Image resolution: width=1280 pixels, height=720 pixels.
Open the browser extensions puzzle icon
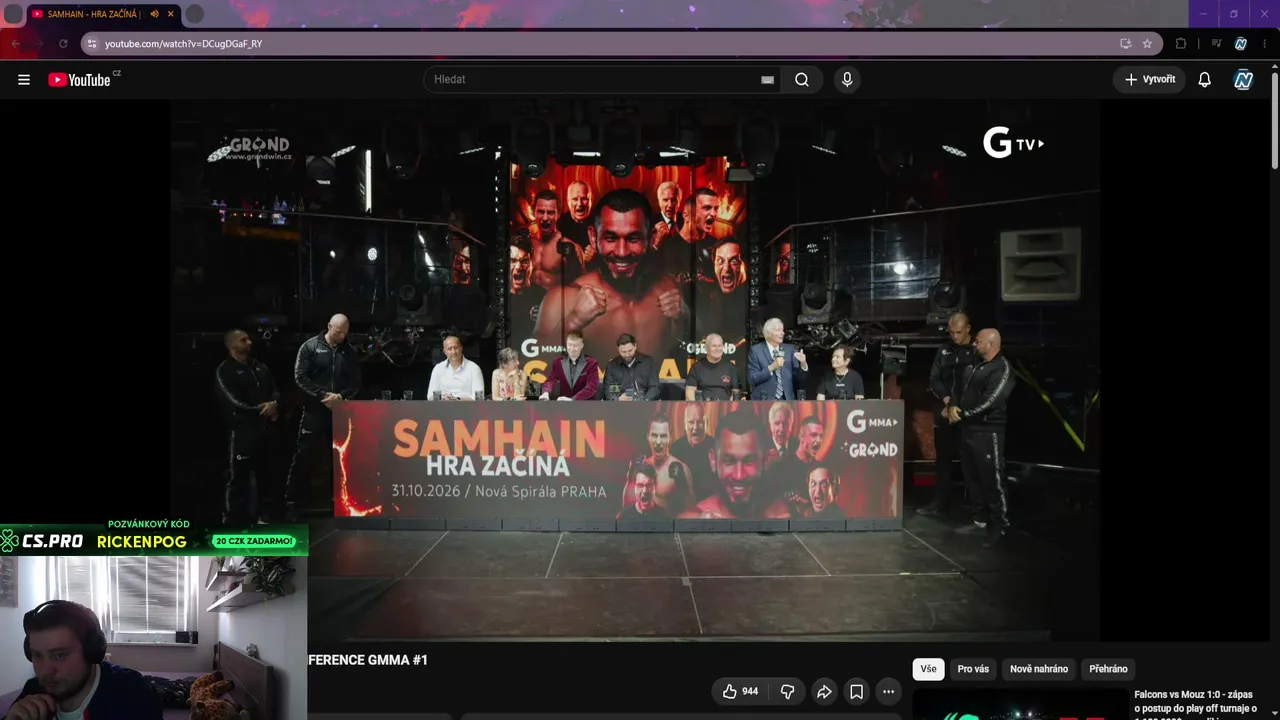click(1181, 44)
